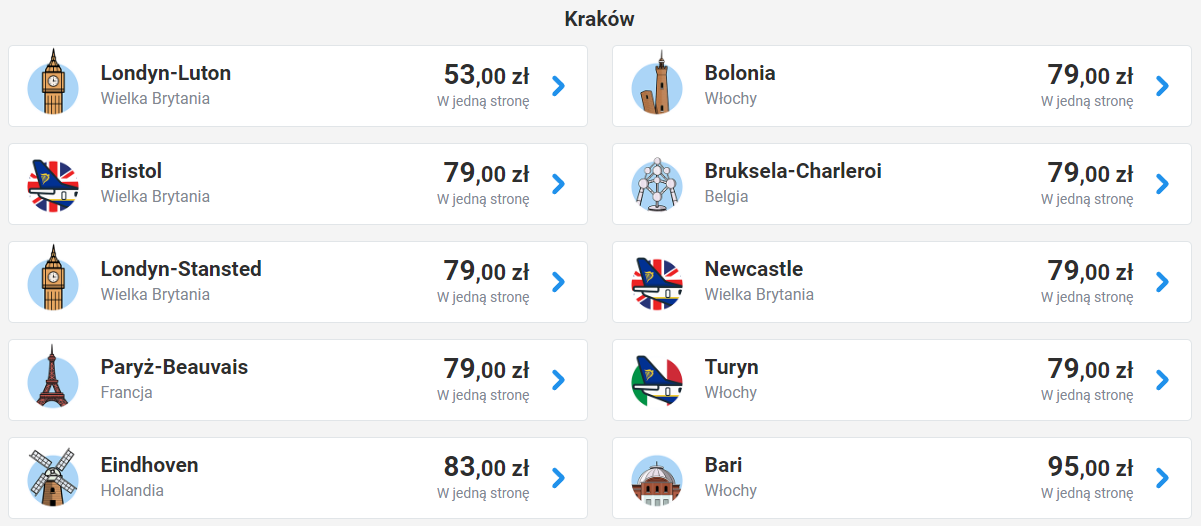Viewport: 1201px width, 526px height.
Task: Click the domed building icon for Bari
Action: [656, 478]
